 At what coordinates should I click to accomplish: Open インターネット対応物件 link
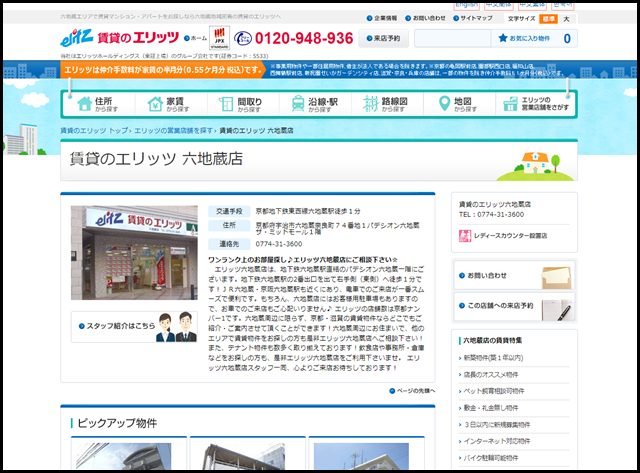pos(496,441)
